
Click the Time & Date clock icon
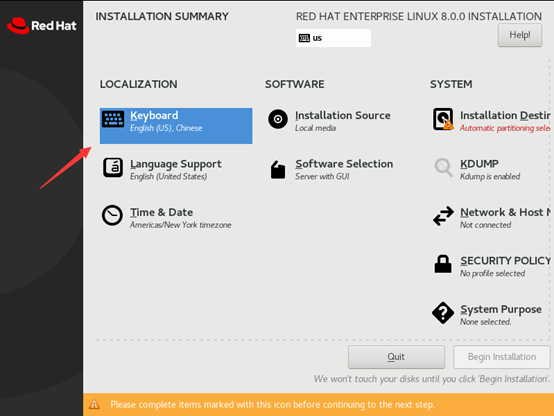pyautogui.click(x=112, y=215)
